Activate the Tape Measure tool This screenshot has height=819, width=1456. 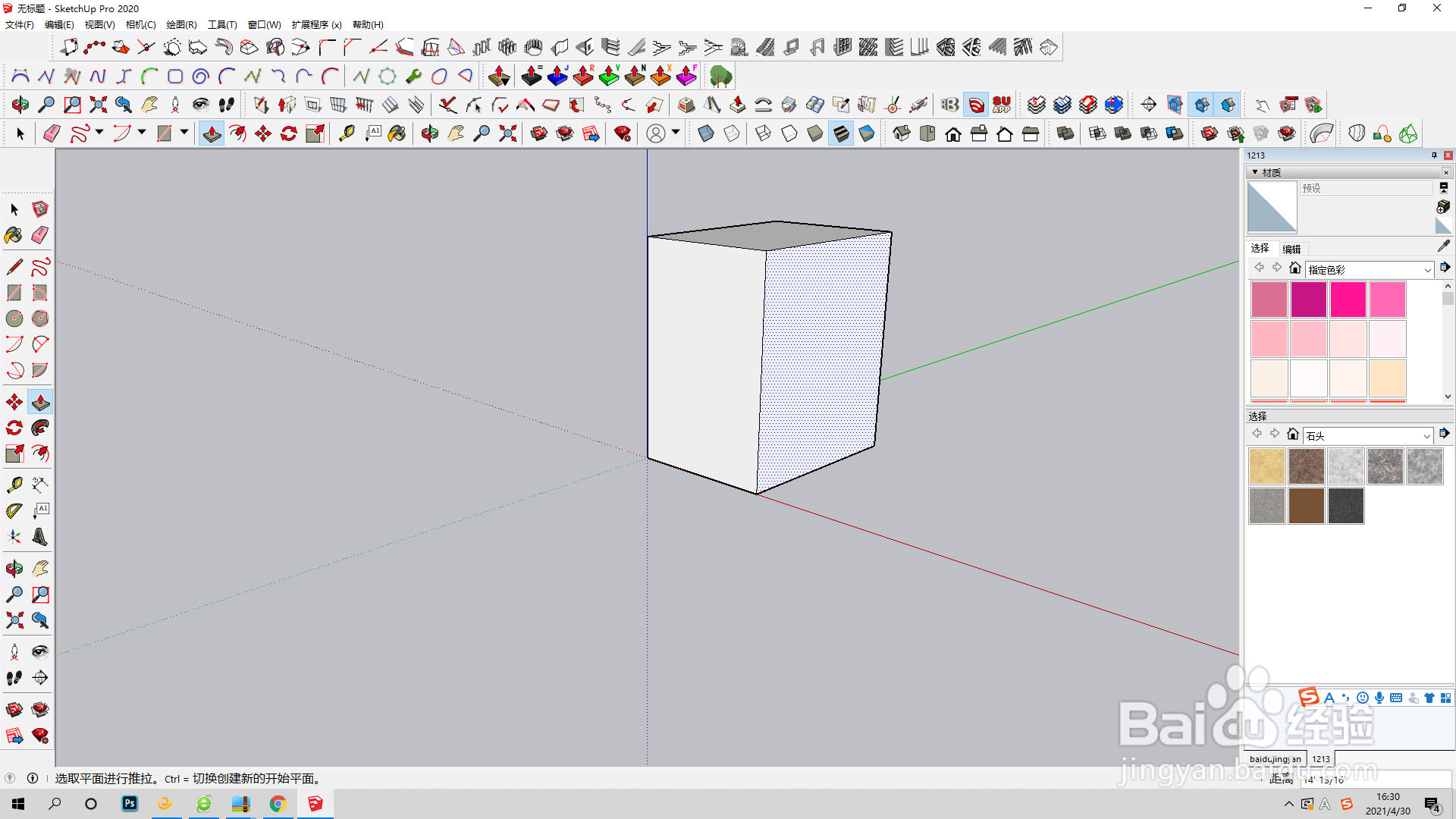tap(14, 485)
